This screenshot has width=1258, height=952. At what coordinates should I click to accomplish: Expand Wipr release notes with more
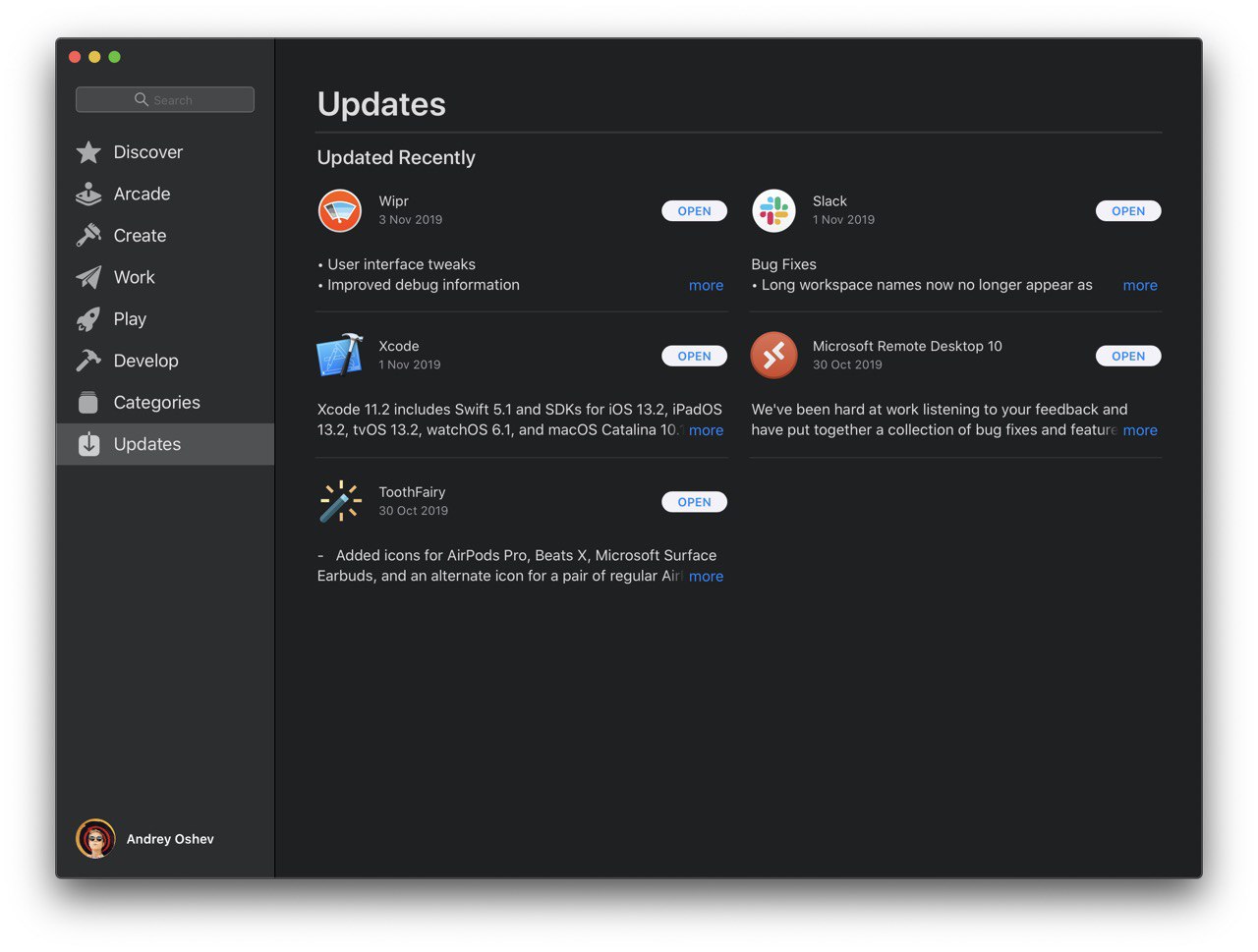pyautogui.click(x=706, y=285)
